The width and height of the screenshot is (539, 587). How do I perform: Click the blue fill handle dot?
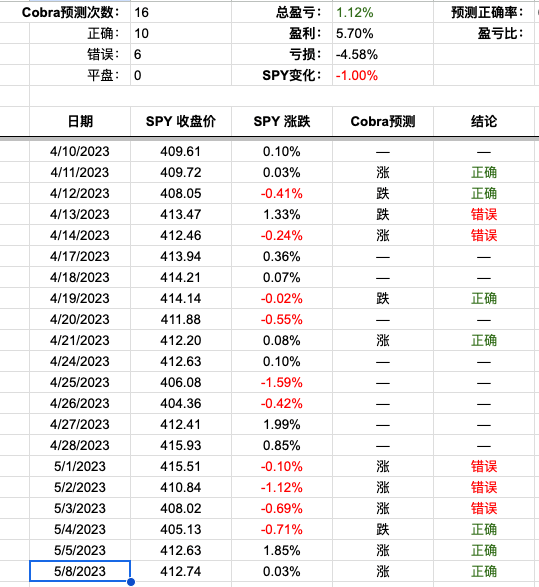pyautogui.click(x=131, y=582)
